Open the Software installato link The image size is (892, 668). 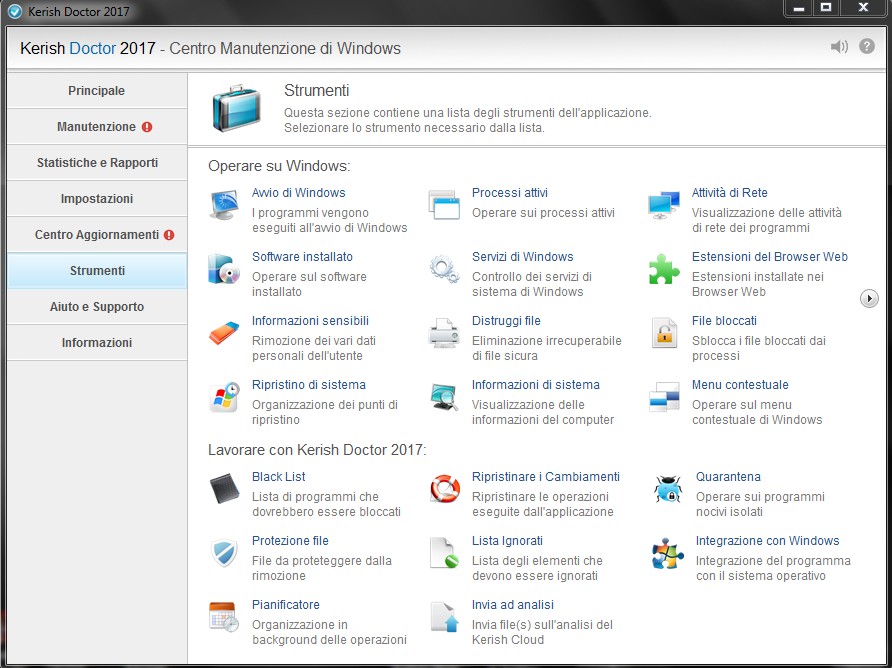[302, 257]
